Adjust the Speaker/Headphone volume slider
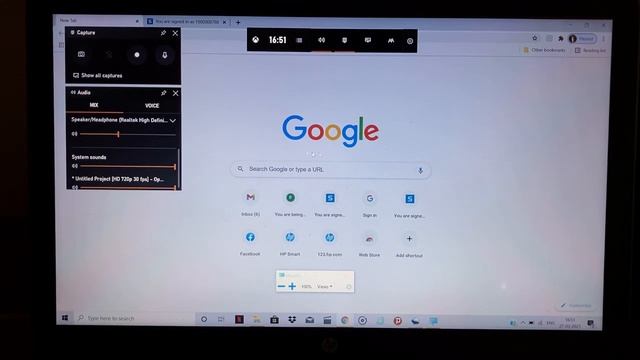The height and width of the screenshot is (360, 640). click(x=128, y=134)
